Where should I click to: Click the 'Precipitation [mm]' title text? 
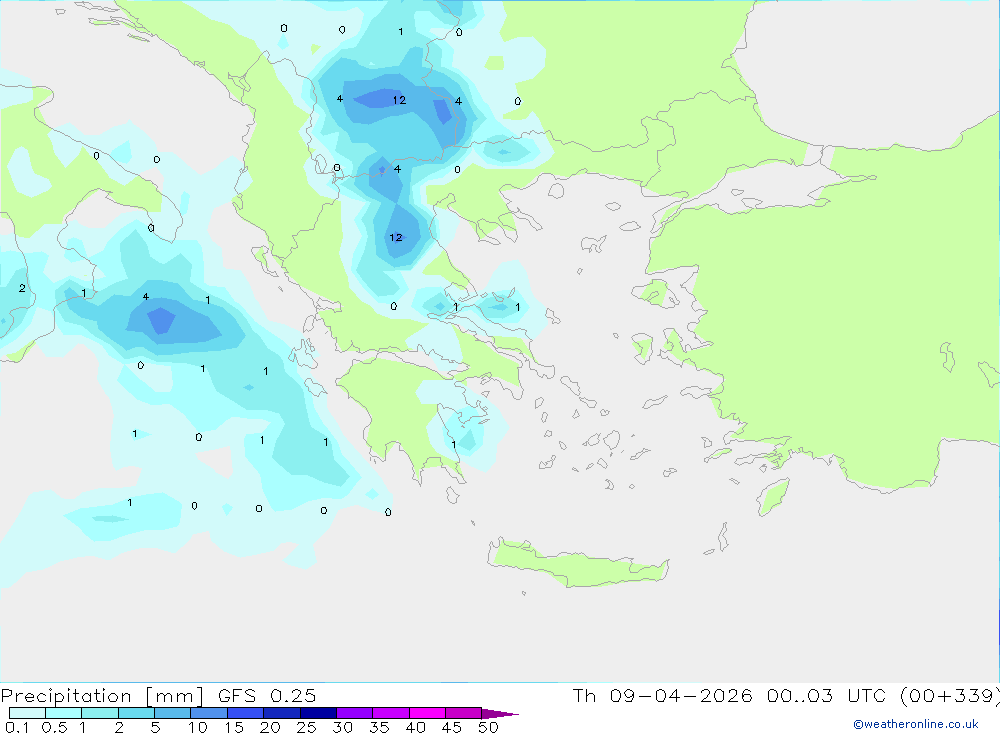[102, 696]
